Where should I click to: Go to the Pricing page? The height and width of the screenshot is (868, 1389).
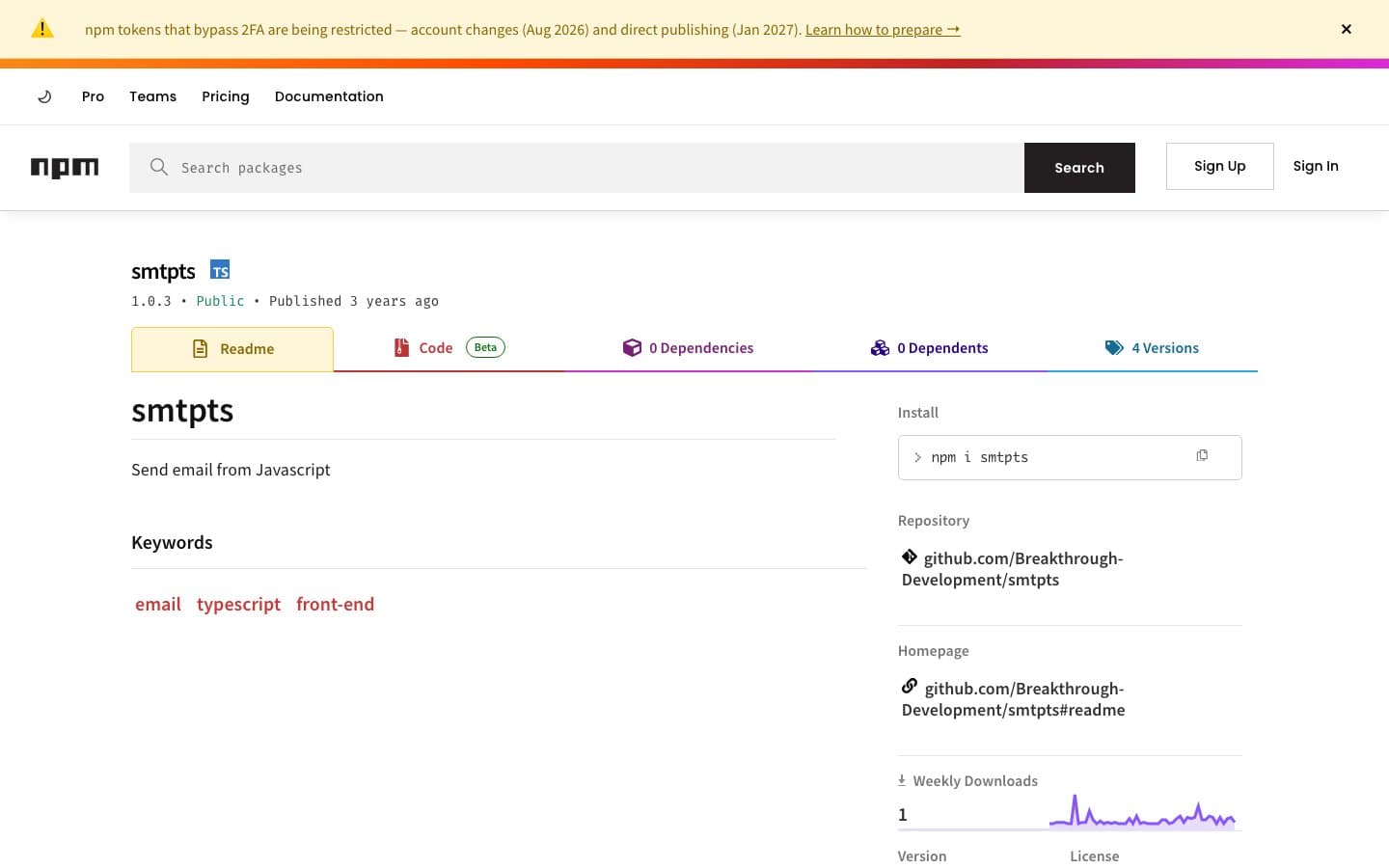click(226, 96)
